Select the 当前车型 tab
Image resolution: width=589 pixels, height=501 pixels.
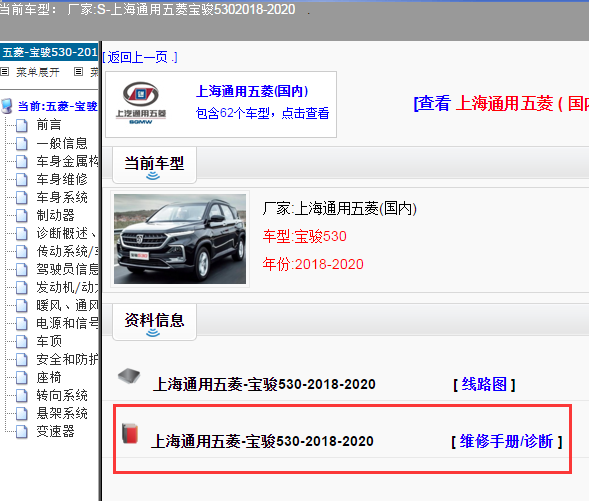click(x=154, y=165)
